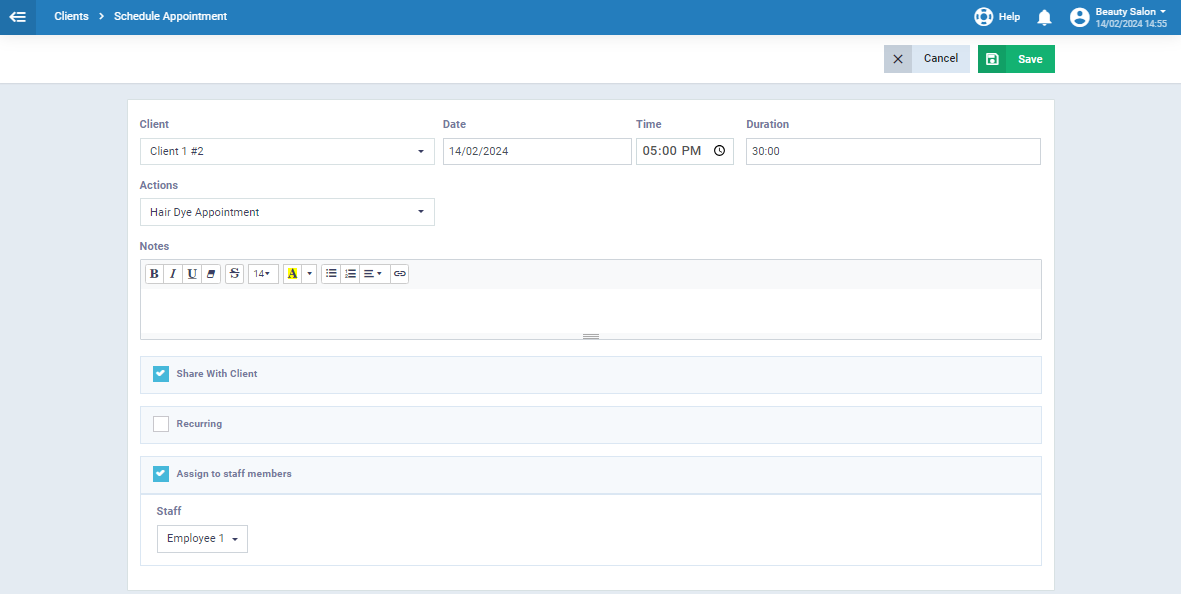
Task: Open the paragraph alignment dropdown
Action: [x=374, y=274]
